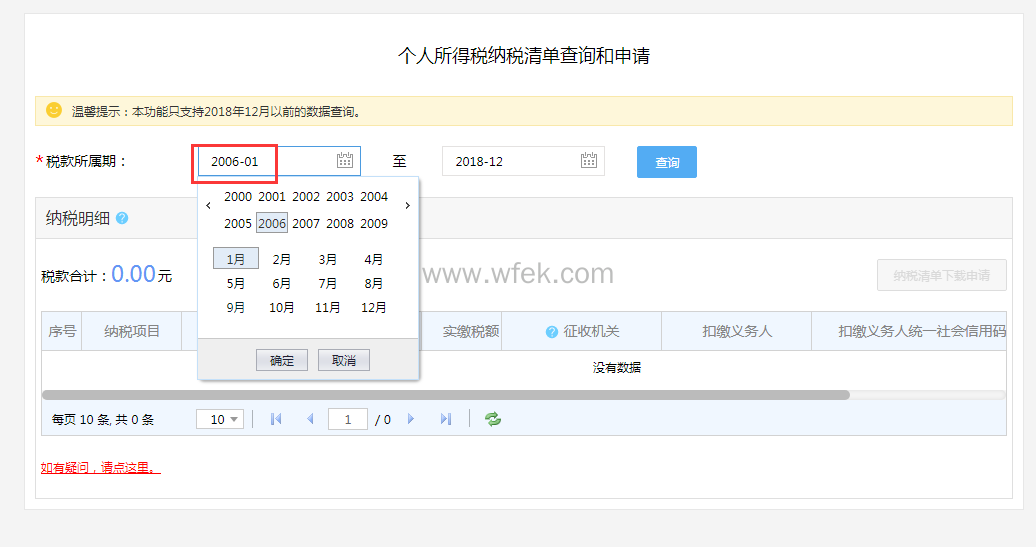Show next decade of years in picker
The width and height of the screenshot is (1036, 547).
(x=408, y=206)
